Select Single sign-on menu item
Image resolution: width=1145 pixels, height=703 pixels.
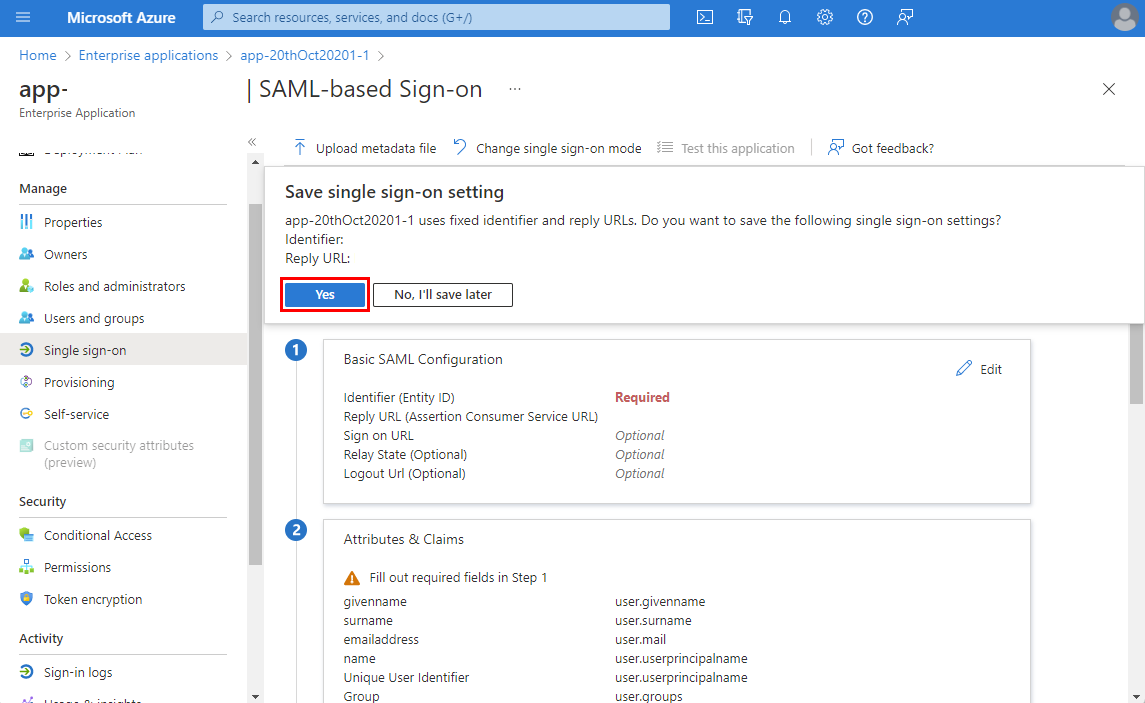coord(123,350)
